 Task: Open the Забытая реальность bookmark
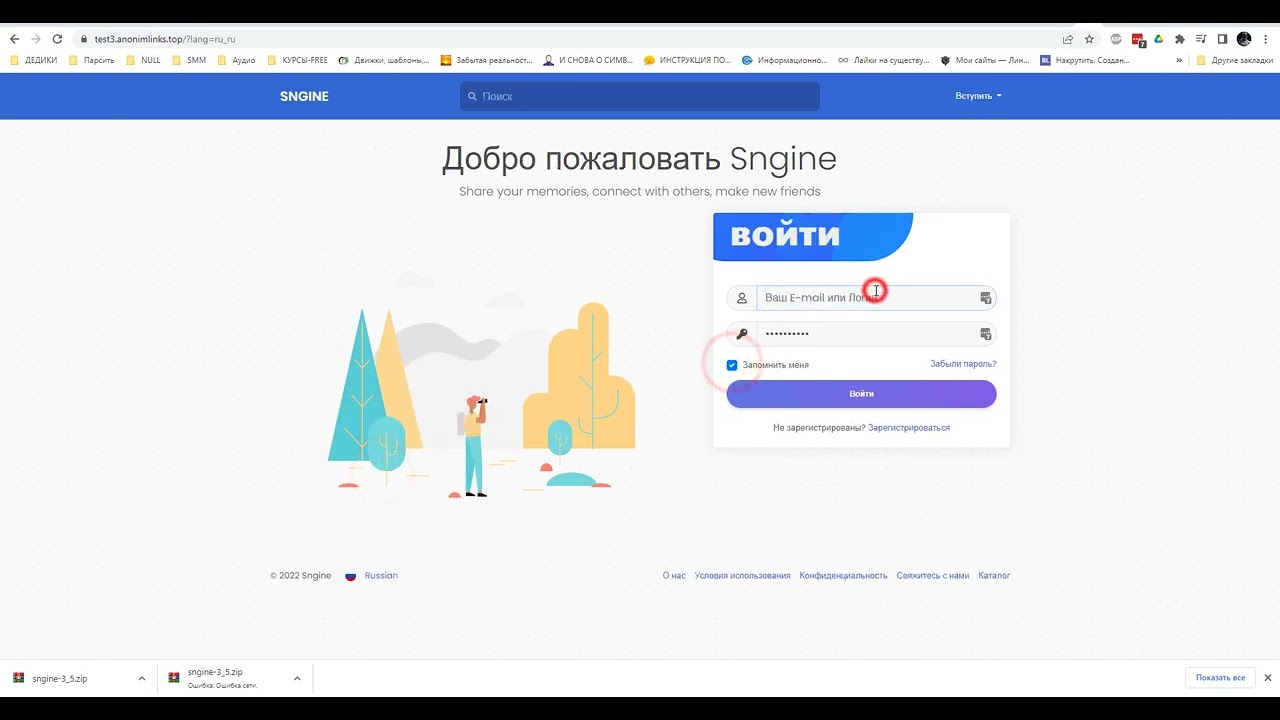tap(487, 60)
